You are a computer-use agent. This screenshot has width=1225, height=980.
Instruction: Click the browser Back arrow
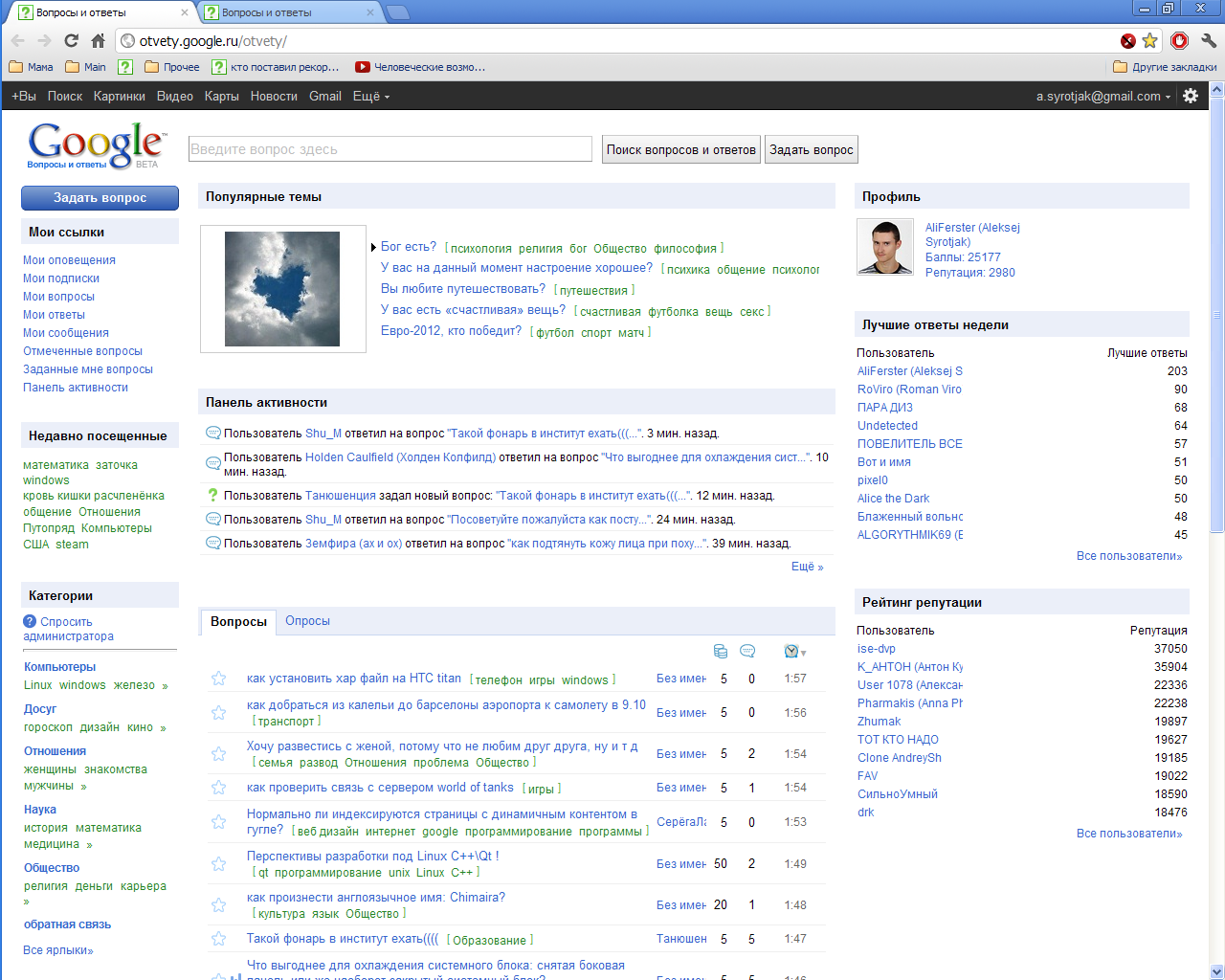tap(17, 40)
